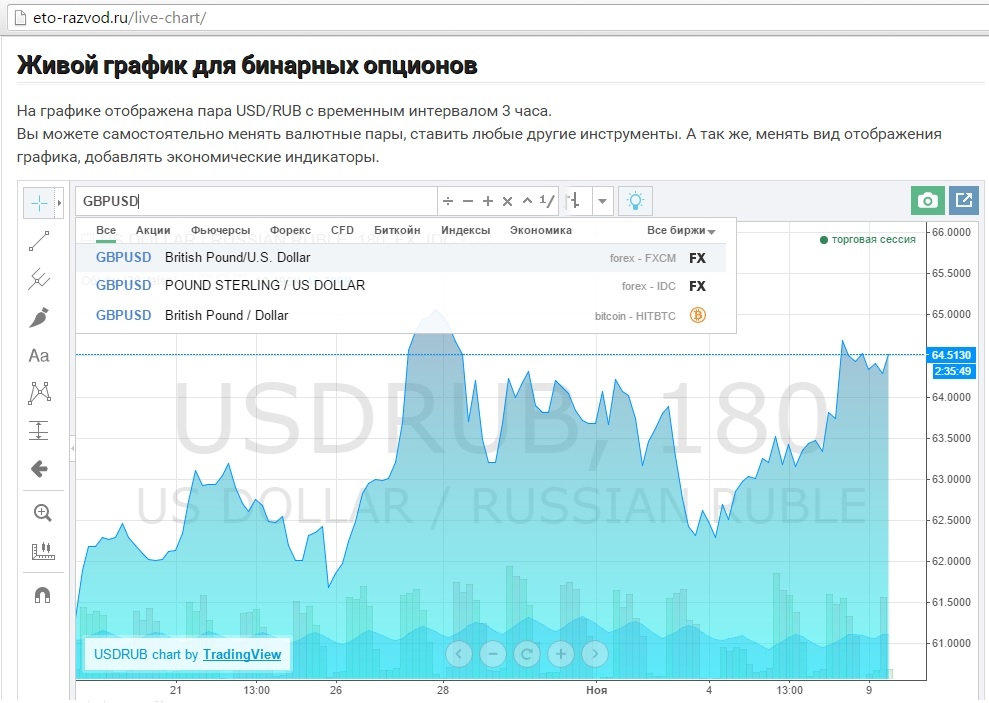Reset chart view with circular arrow button

tap(527, 654)
